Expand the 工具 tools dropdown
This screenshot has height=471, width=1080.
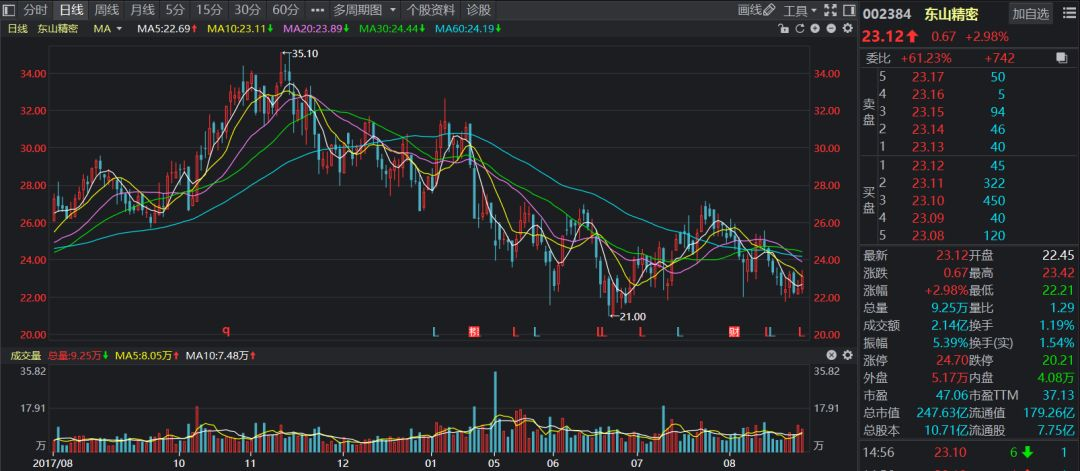pos(799,10)
